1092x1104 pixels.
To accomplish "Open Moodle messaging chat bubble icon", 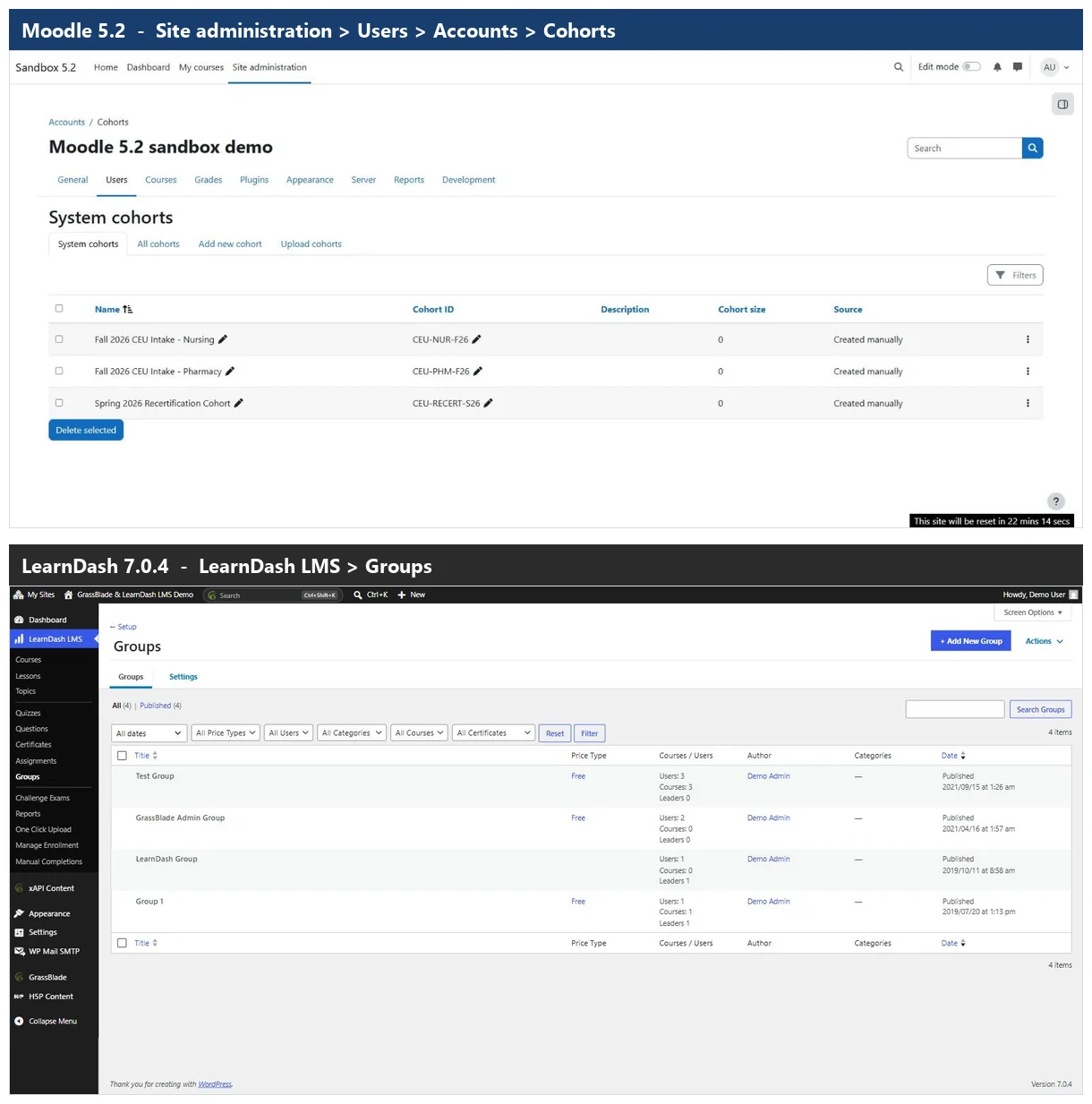I will point(1018,67).
